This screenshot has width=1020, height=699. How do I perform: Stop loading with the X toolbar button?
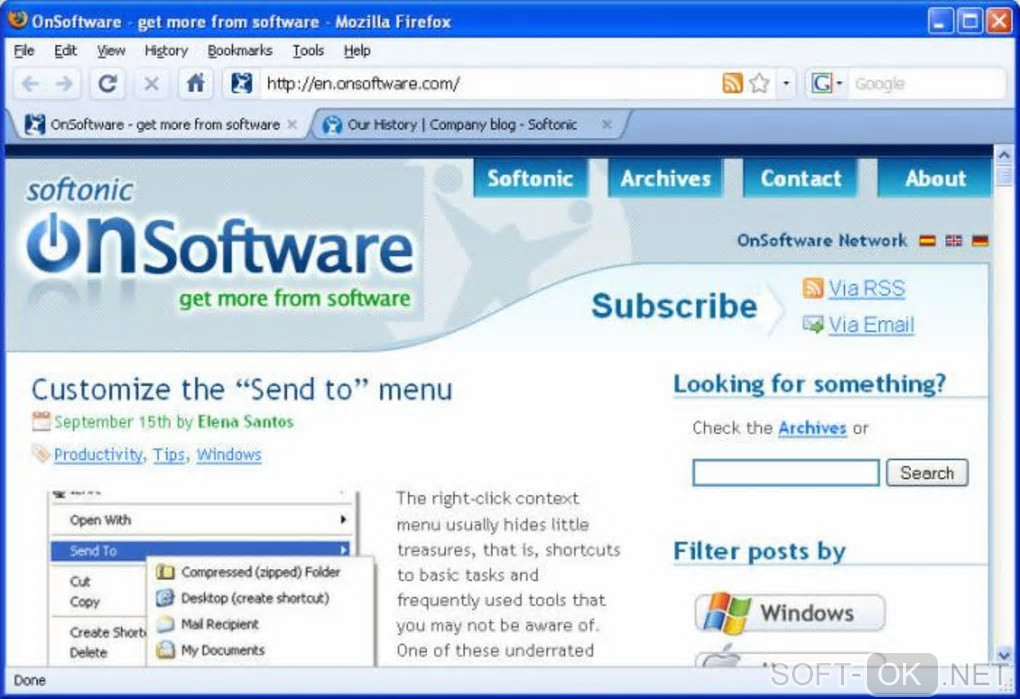pyautogui.click(x=152, y=83)
